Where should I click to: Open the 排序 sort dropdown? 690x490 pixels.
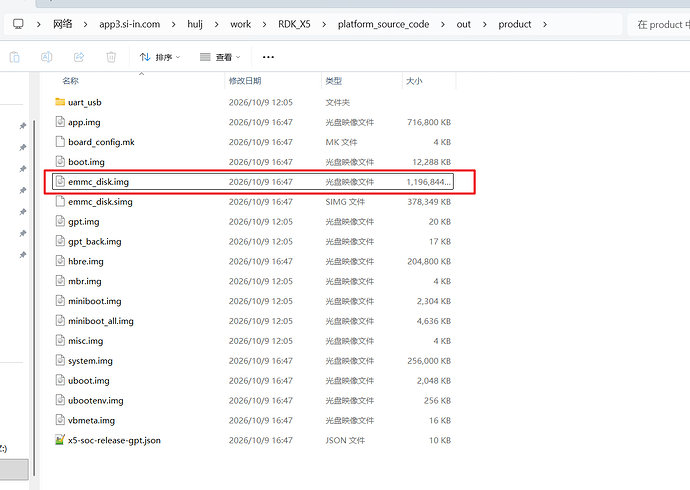pos(160,57)
